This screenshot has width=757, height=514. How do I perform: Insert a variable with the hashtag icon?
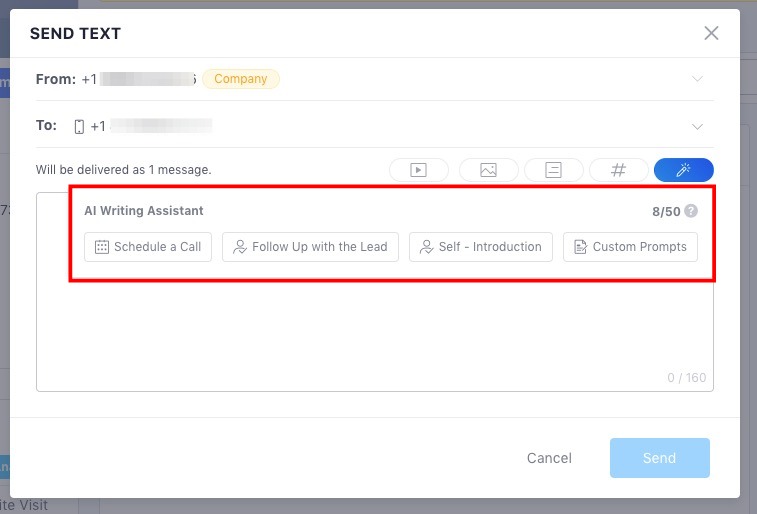[618, 170]
